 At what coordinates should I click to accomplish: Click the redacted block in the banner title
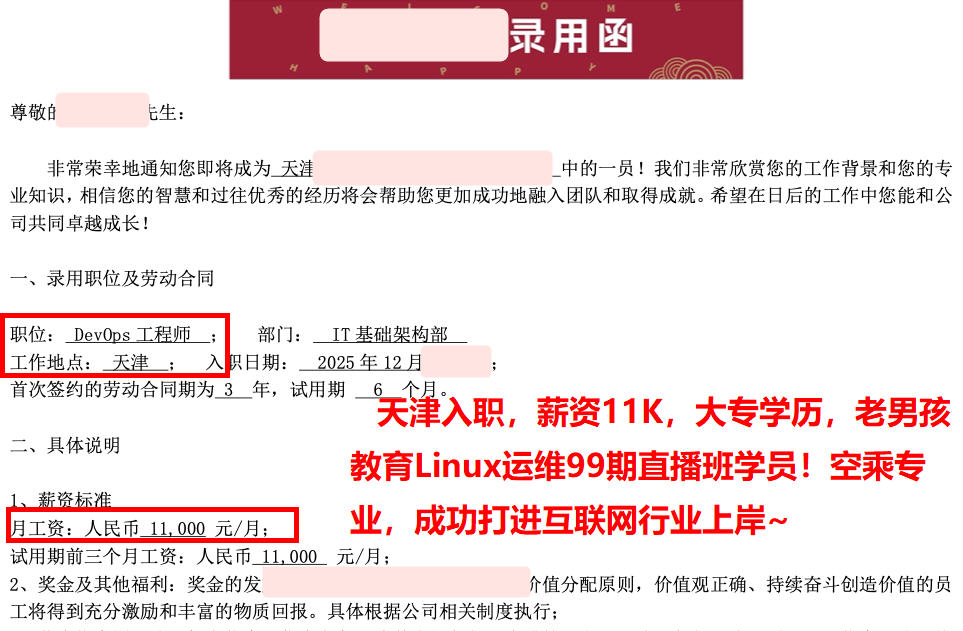414,35
